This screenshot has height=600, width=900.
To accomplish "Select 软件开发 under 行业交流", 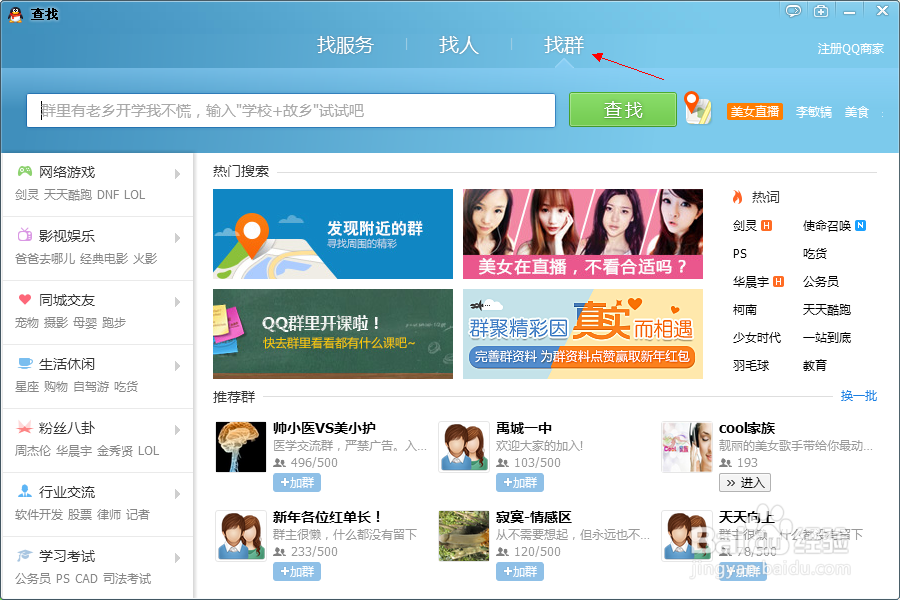I will click(x=39, y=514).
